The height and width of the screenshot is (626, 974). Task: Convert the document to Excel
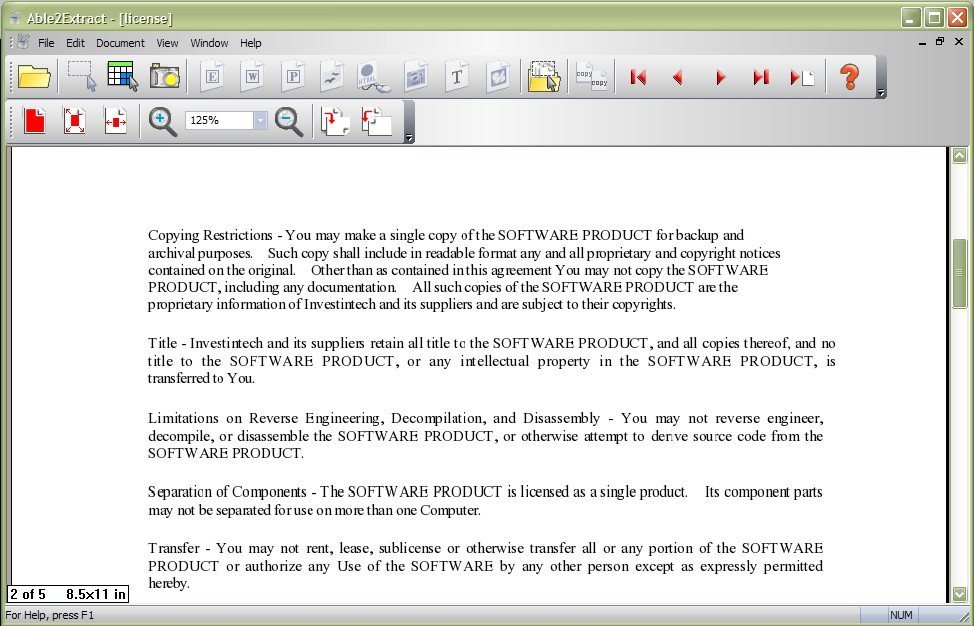point(211,76)
